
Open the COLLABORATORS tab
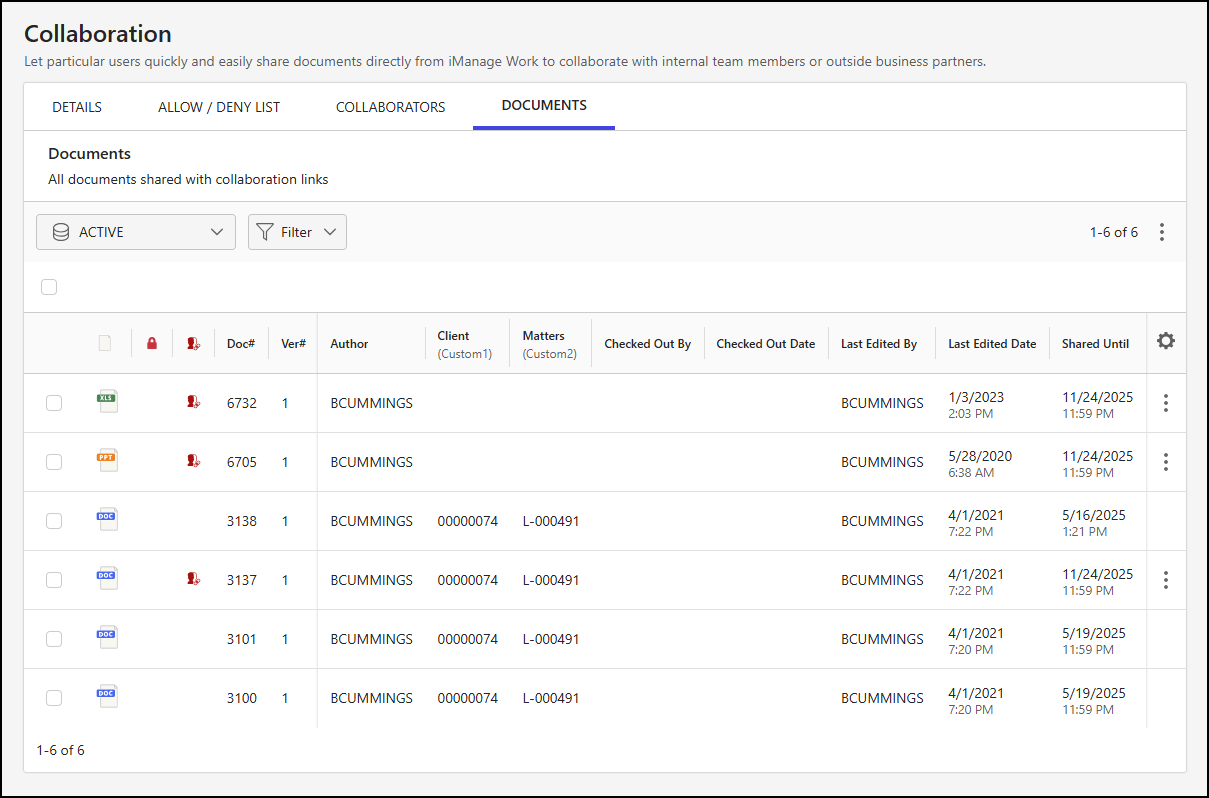pos(390,106)
